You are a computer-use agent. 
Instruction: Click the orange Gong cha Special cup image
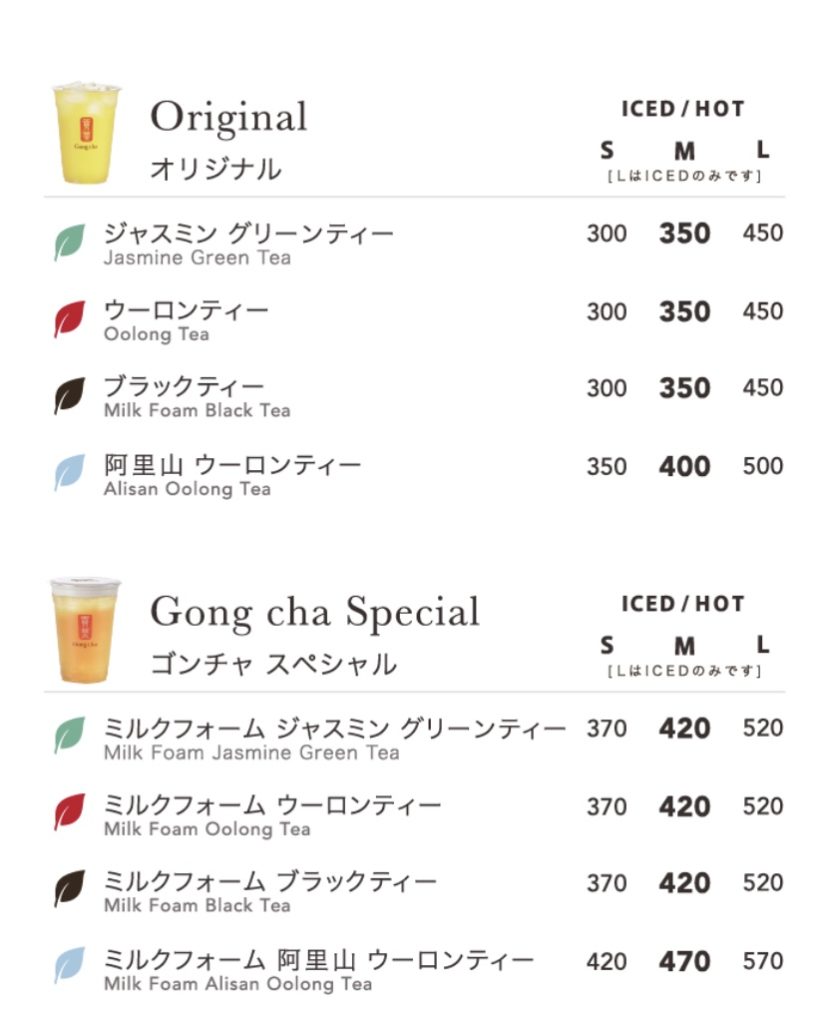coord(86,630)
